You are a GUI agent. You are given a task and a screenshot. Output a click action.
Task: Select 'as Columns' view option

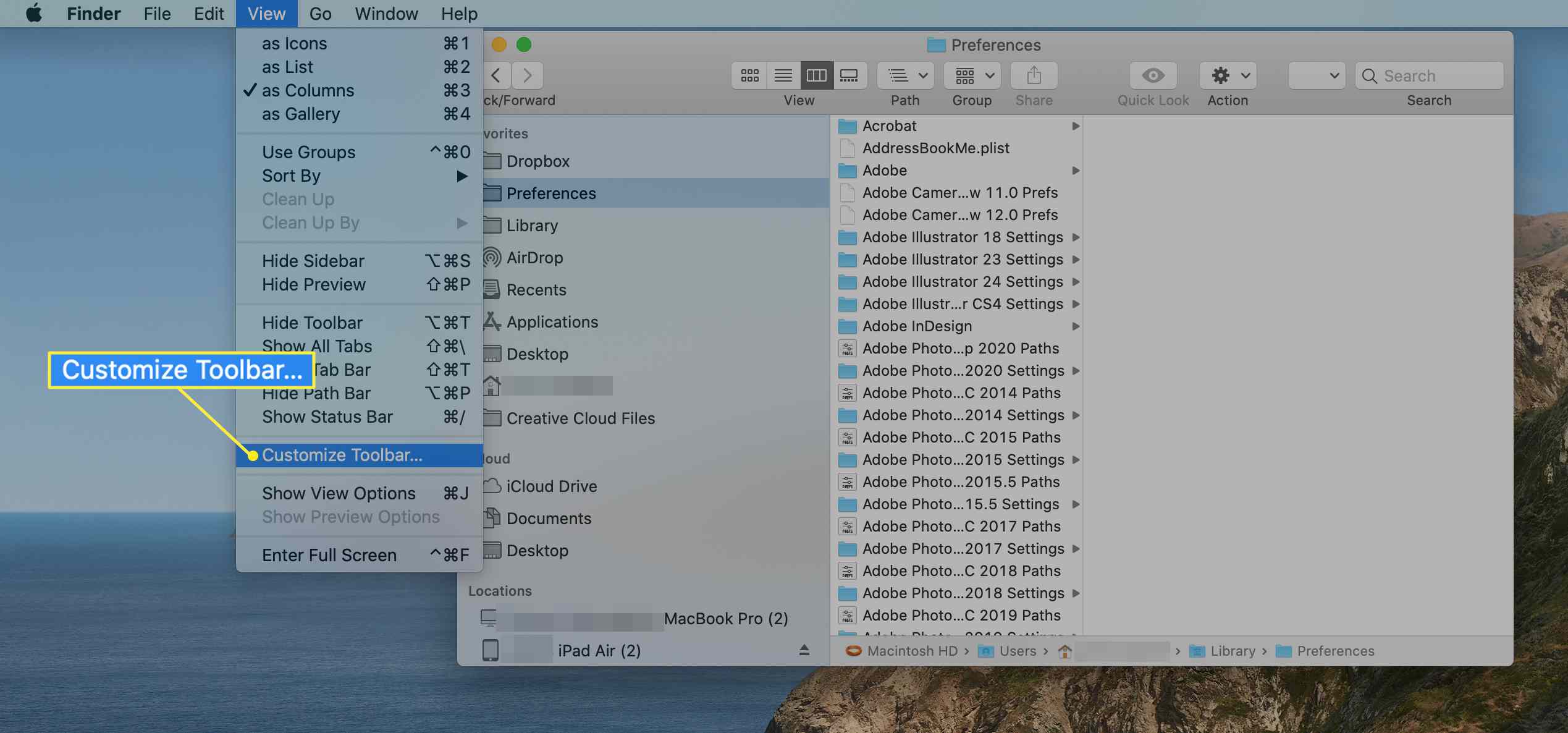pyautogui.click(x=307, y=90)
